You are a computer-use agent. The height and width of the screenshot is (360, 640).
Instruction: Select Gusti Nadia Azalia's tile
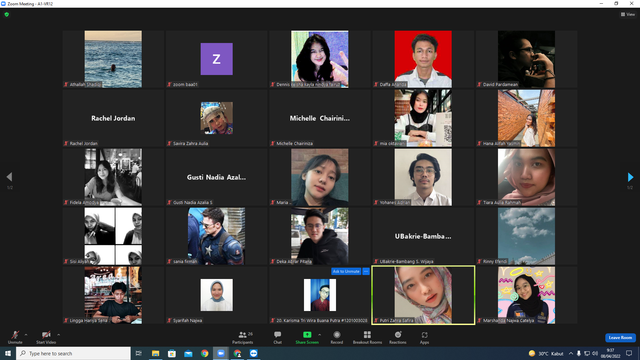click(x=216, y=177)
